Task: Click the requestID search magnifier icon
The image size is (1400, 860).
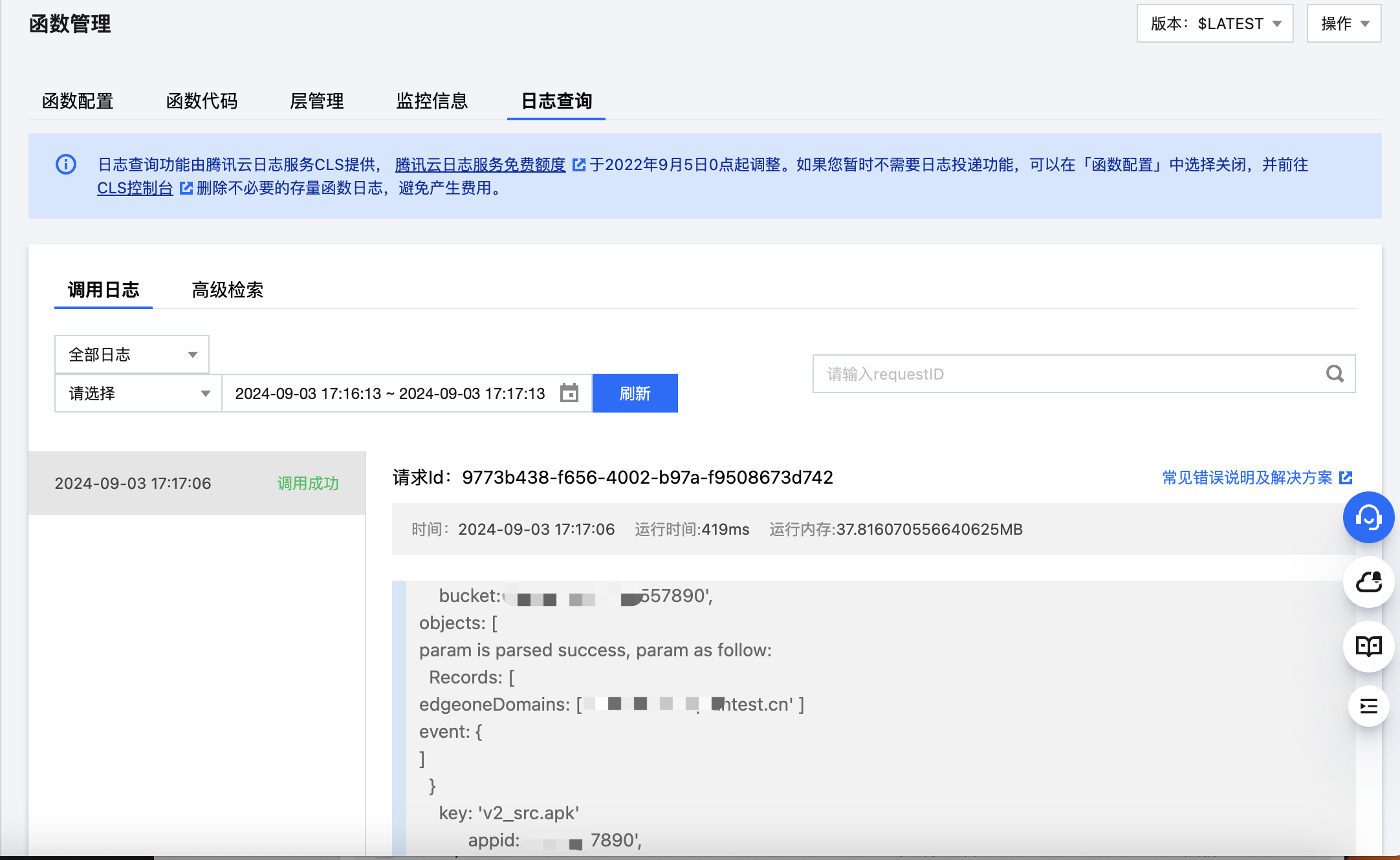Action: [x=1335, y=374]
